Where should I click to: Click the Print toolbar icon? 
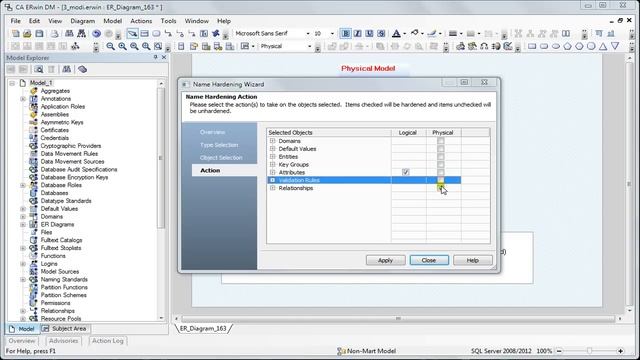click(x=54, y=33)
